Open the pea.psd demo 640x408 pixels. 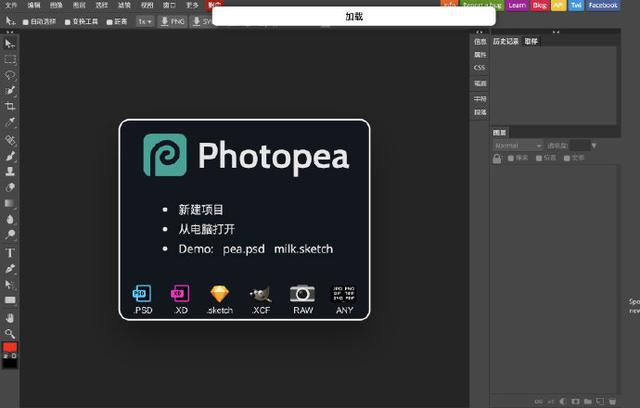click(x=244, y=249)
